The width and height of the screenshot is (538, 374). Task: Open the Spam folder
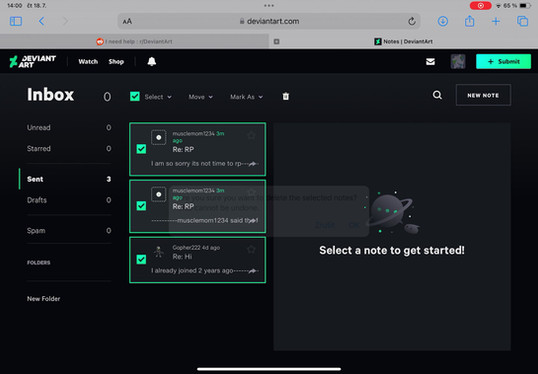[x=69, y=231]
